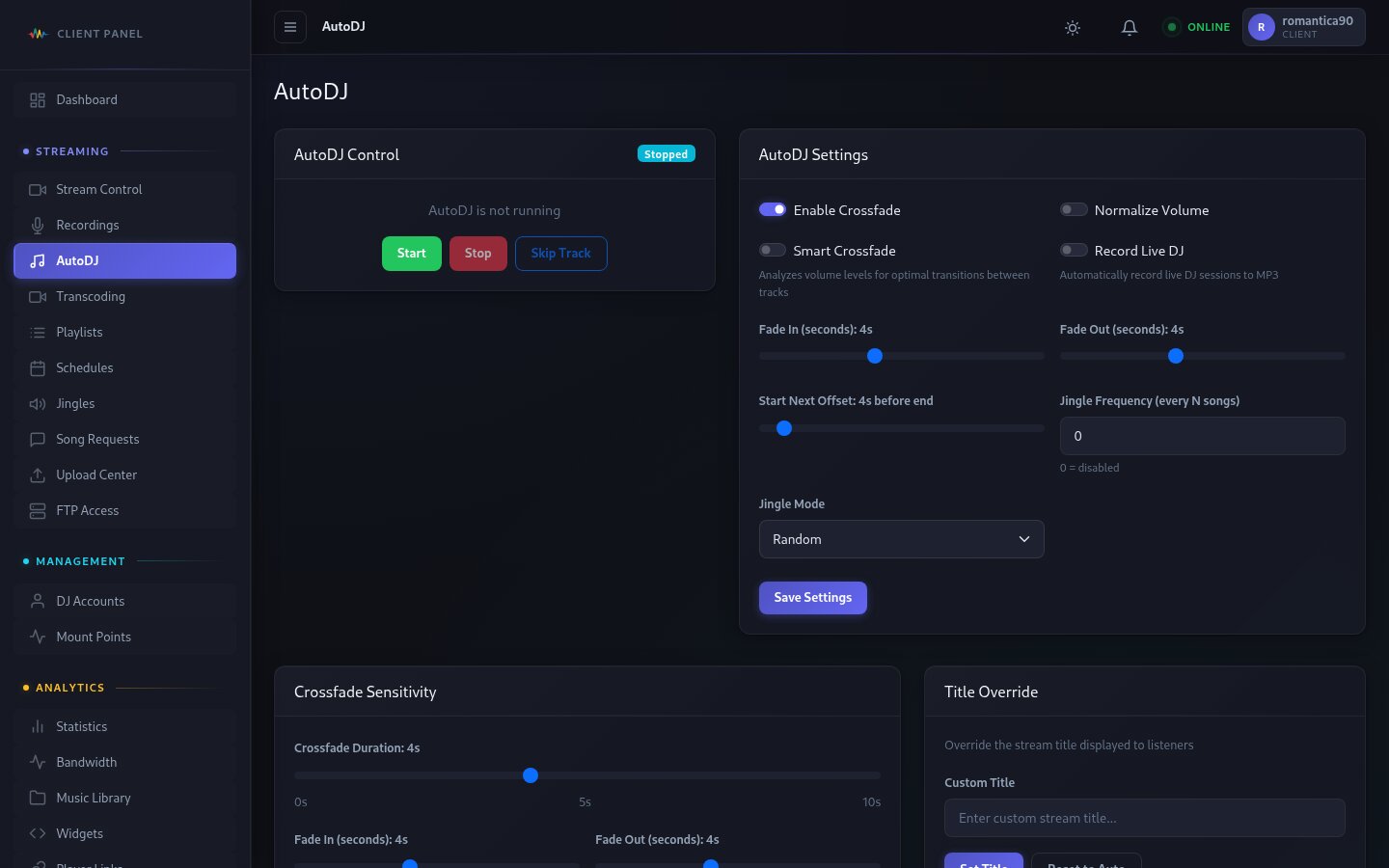Open the Stream Control section
The height and width of the screenshot is (868, 1389).
pyautogui.click(x=98, y=189)
